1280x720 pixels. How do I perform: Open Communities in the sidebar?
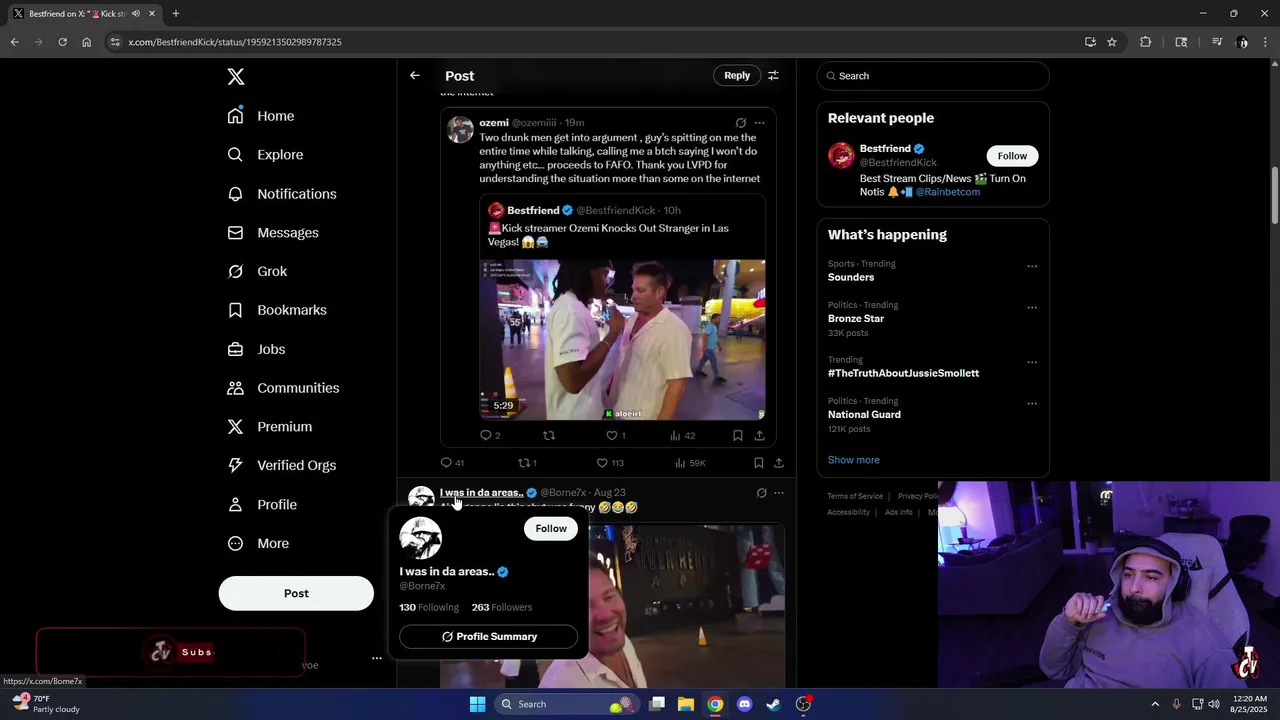283,388
